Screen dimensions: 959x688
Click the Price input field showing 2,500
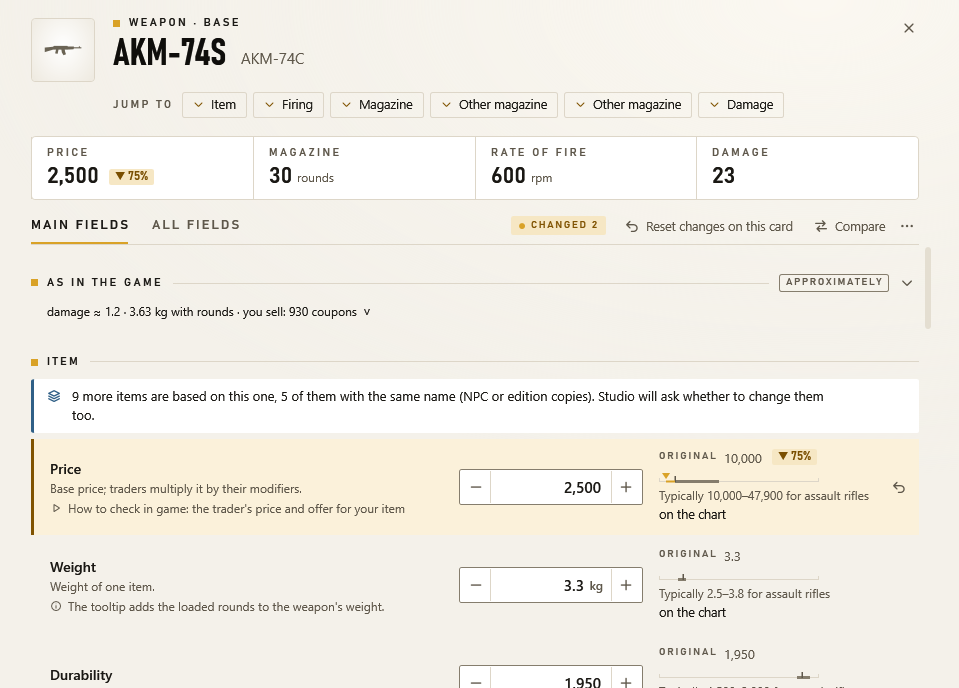point(550,487)
